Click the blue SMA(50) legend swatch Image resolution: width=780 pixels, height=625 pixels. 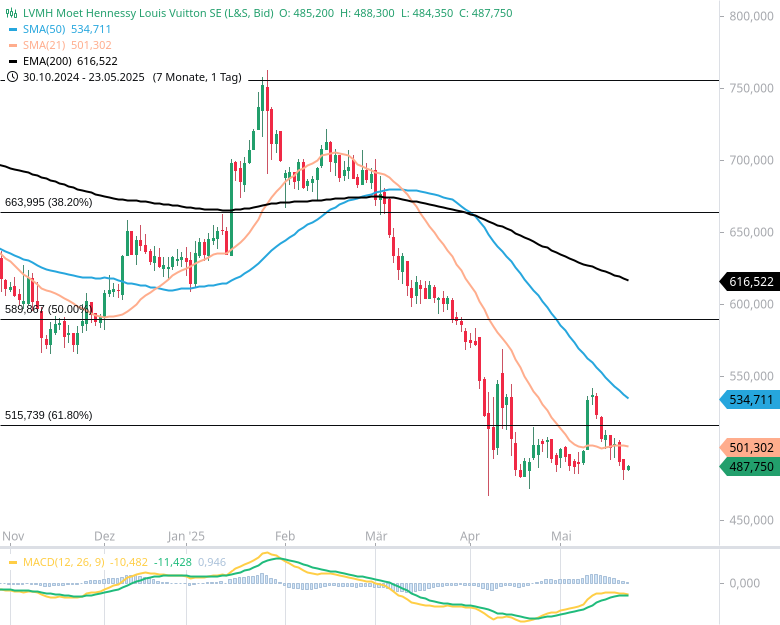[13, 29]
